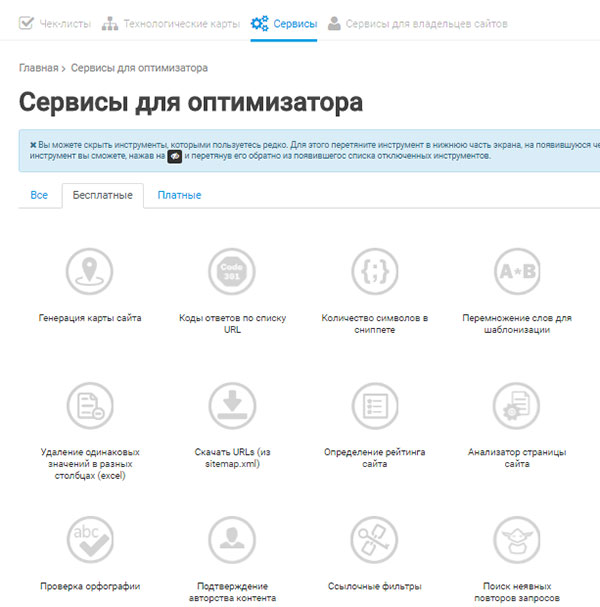Open Поиск неявных повторов запросов label
Screen dimensions: 600x607
point(517,592)
